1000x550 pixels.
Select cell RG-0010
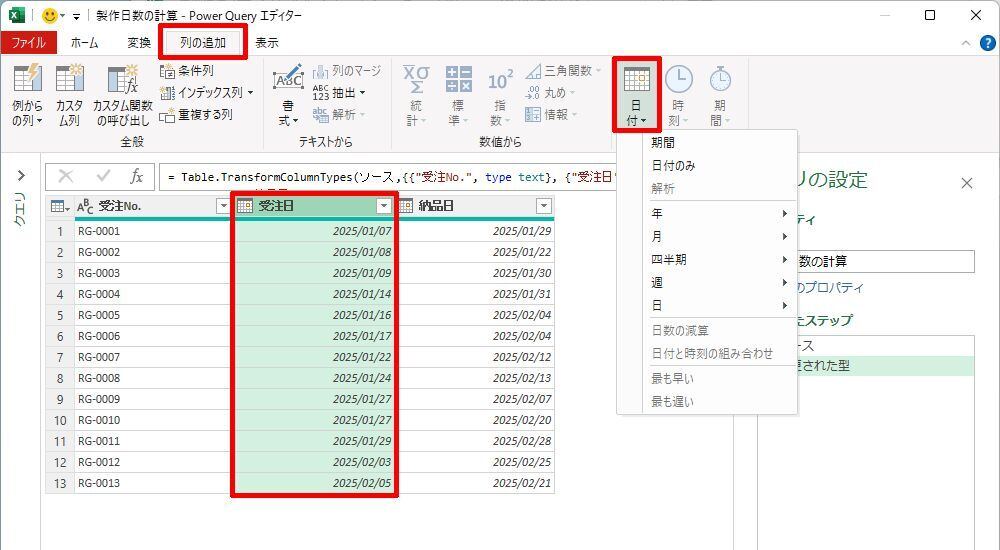click(x=152, y=420)
